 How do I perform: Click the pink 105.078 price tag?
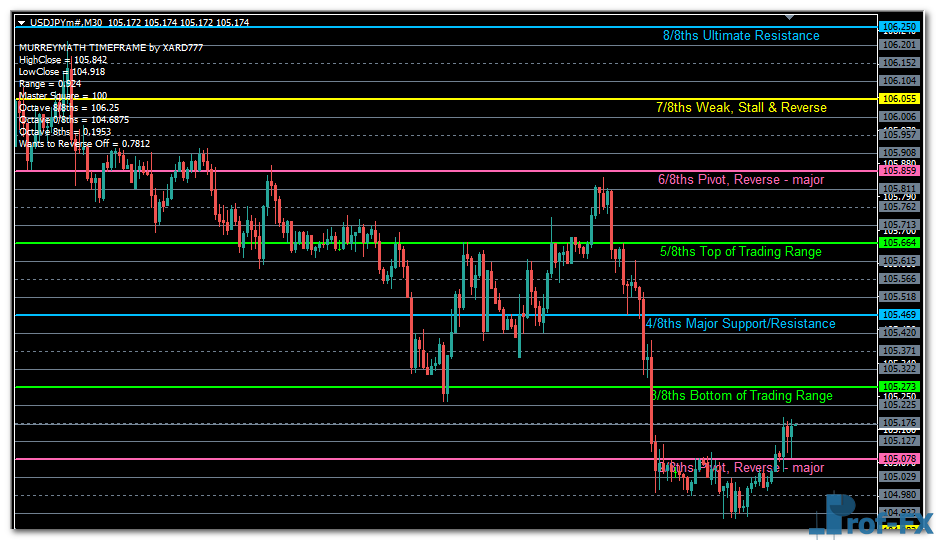point(898,459)
